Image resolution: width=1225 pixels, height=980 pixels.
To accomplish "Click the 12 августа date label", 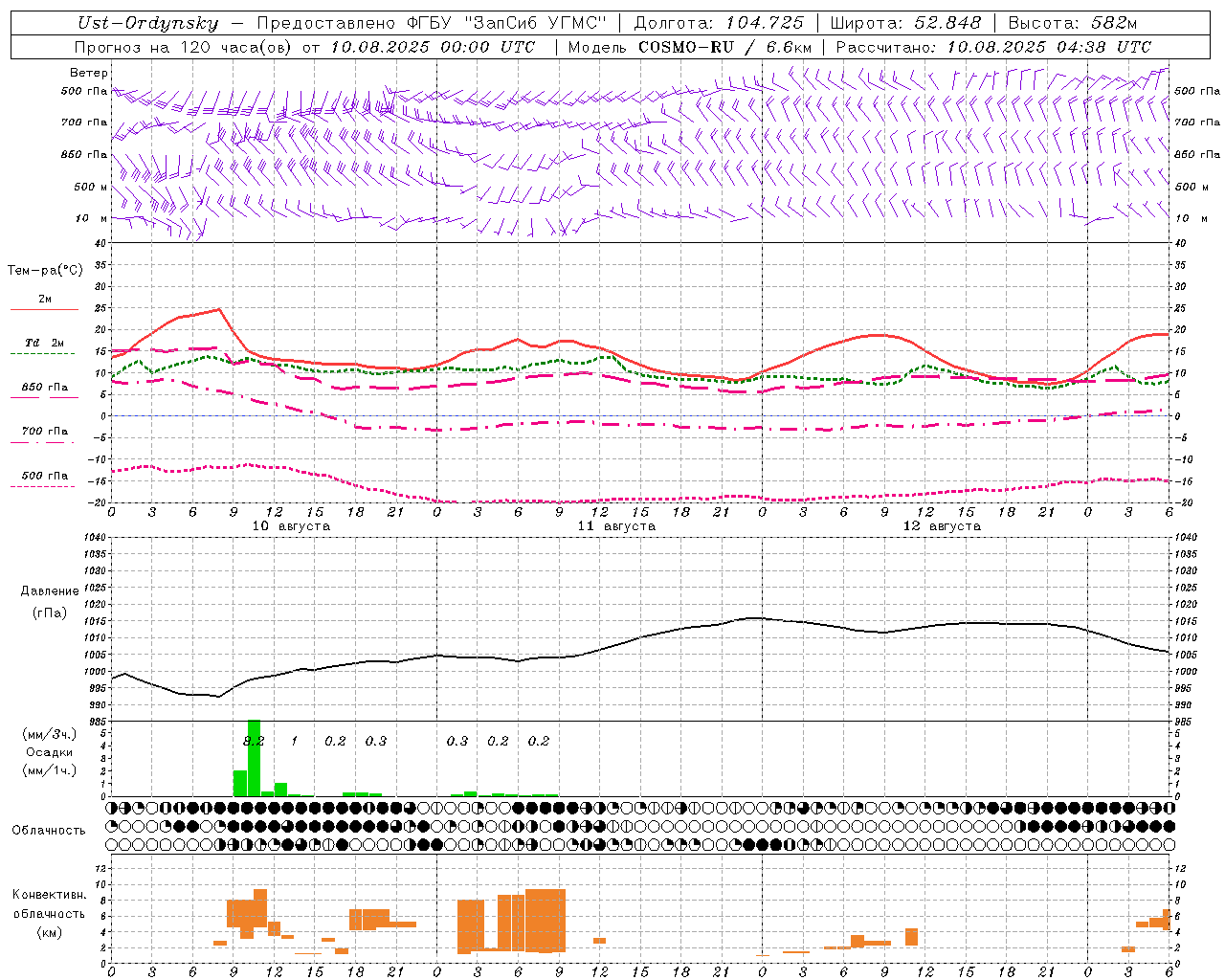I will pos(942,526).
